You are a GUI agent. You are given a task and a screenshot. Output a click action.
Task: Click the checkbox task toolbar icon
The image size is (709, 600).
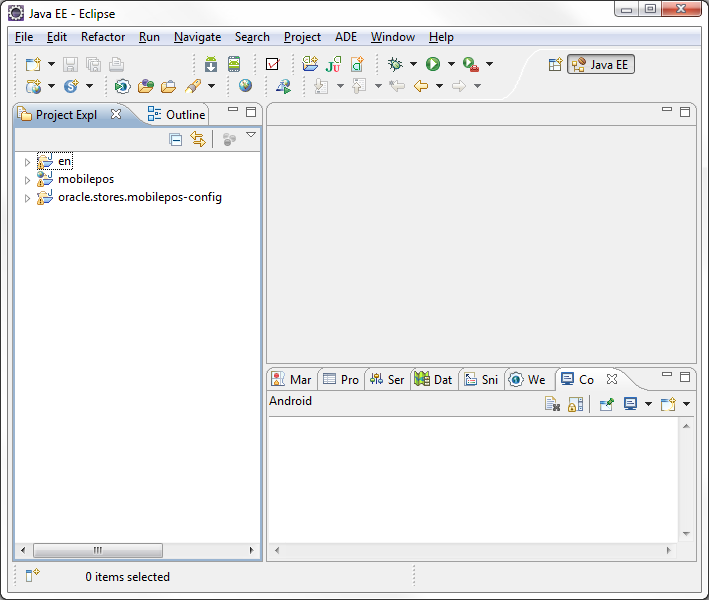273,64
